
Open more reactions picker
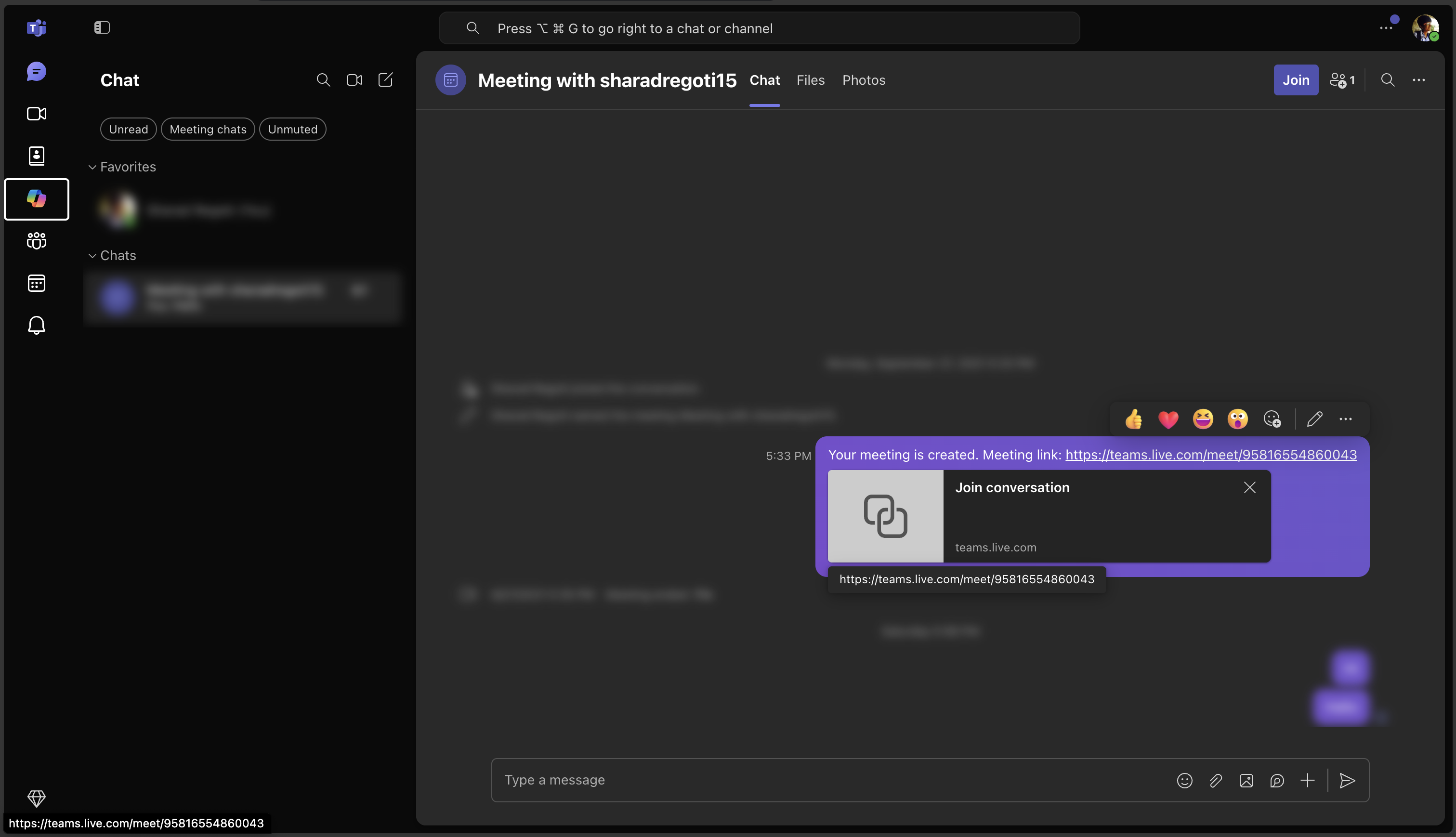pos(1272,419)
